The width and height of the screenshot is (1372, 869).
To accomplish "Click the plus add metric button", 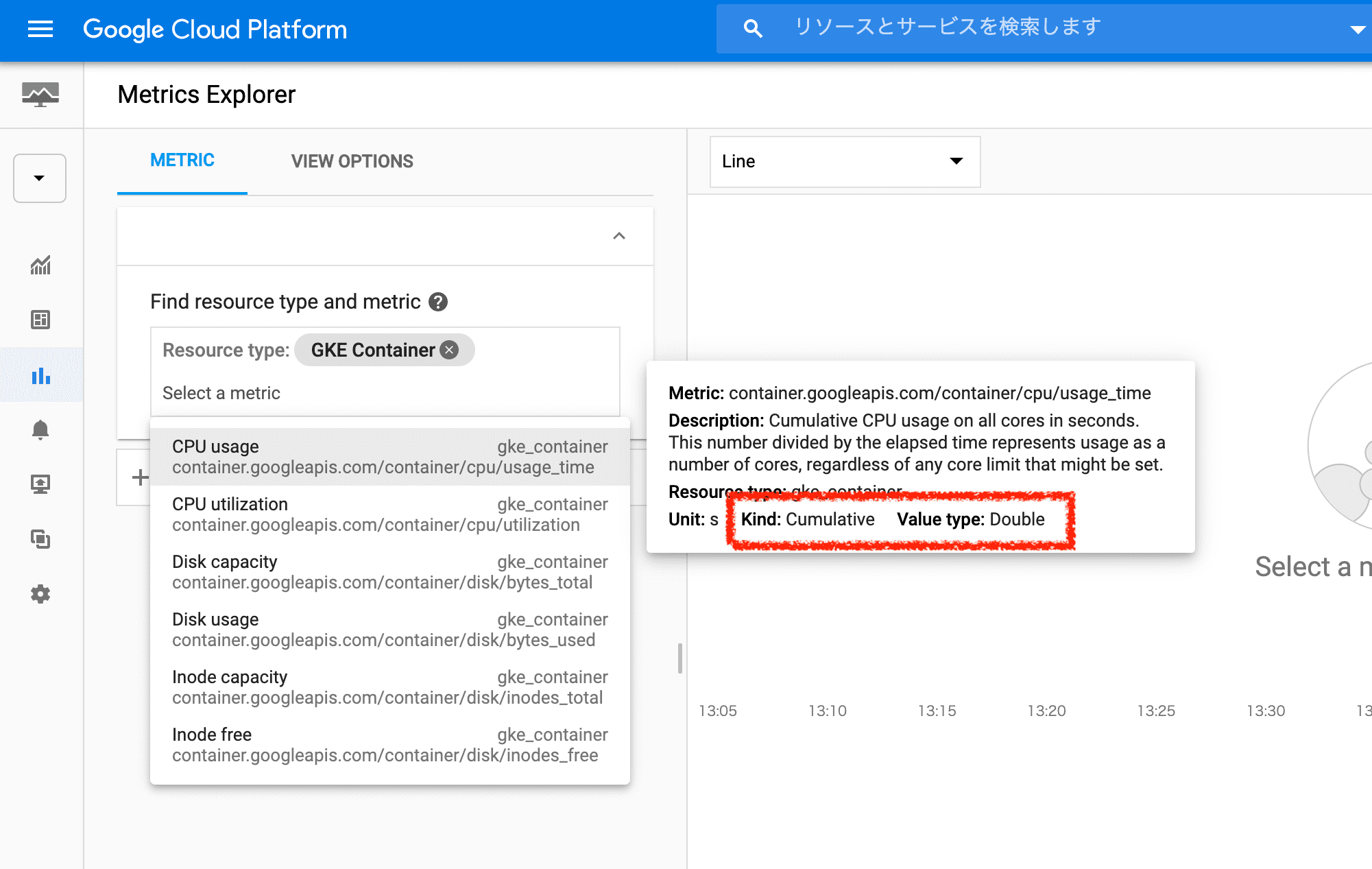I will click(x=140, y=477).
